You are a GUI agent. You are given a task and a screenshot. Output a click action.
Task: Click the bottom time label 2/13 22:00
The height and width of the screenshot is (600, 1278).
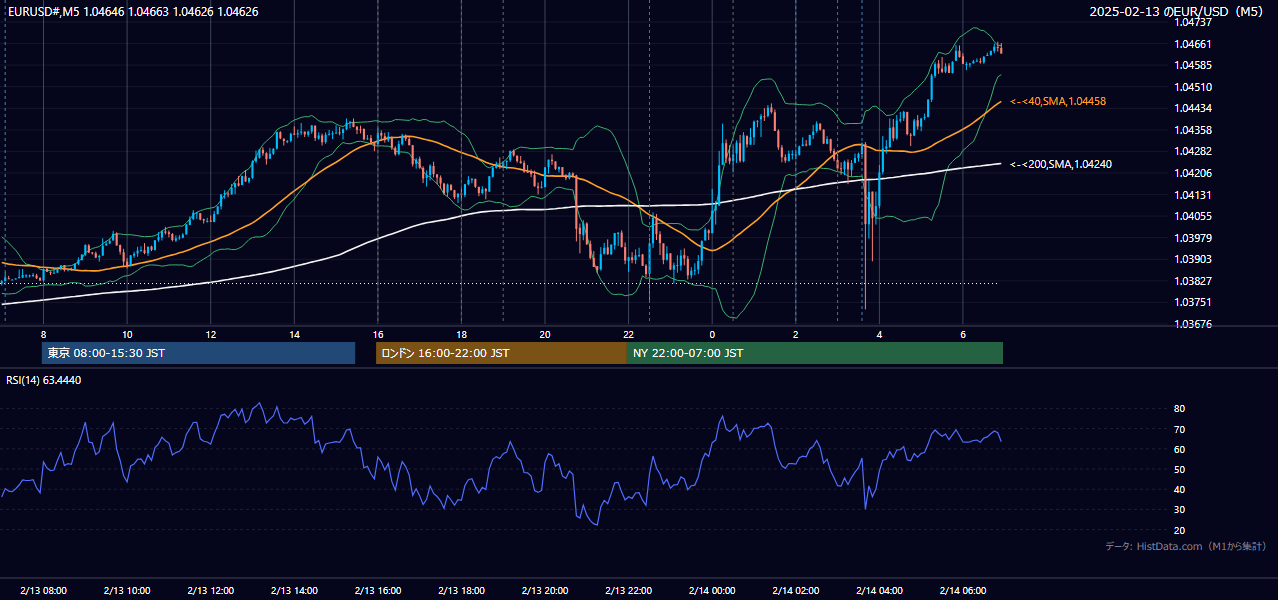[628, 590]
